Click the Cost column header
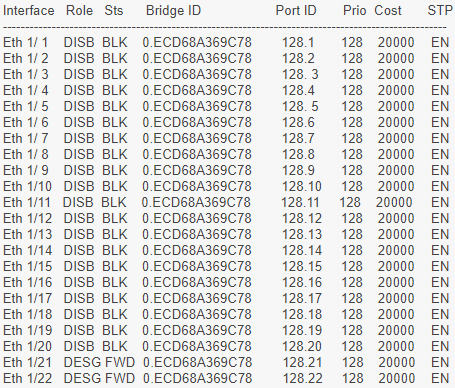This screenshot has width=455, height=388. (388, 11)
